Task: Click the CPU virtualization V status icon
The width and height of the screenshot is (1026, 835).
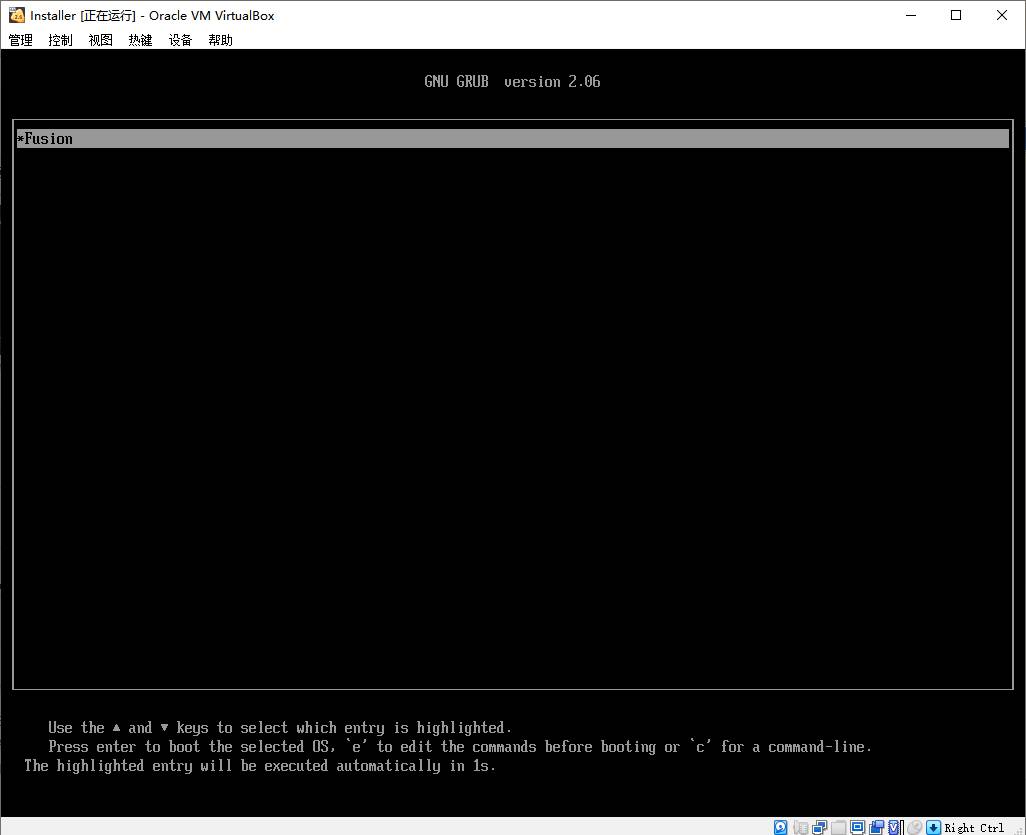Action: click(x=895, y=828)
